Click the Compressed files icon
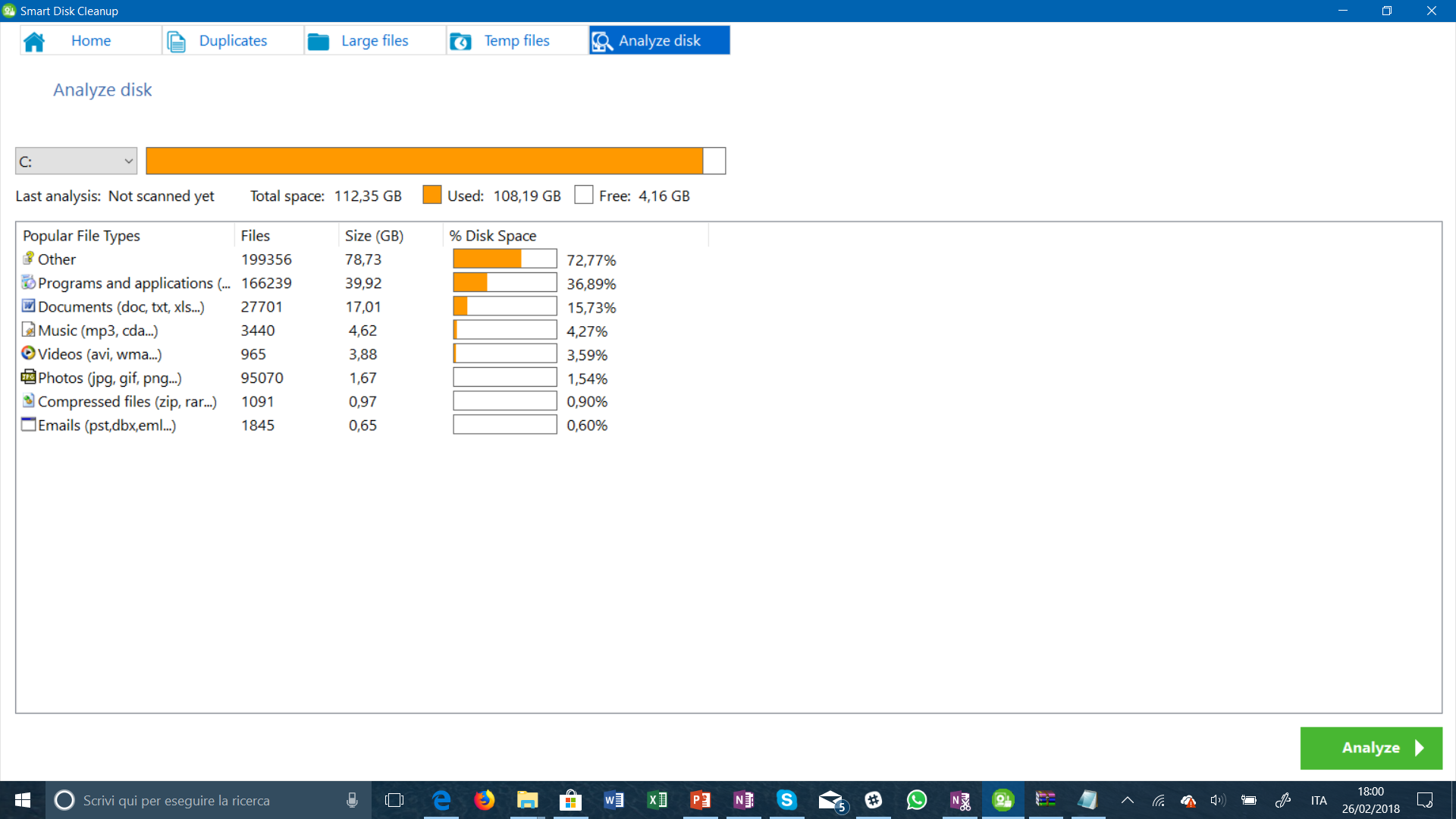1456x819 pixels. 29,400
